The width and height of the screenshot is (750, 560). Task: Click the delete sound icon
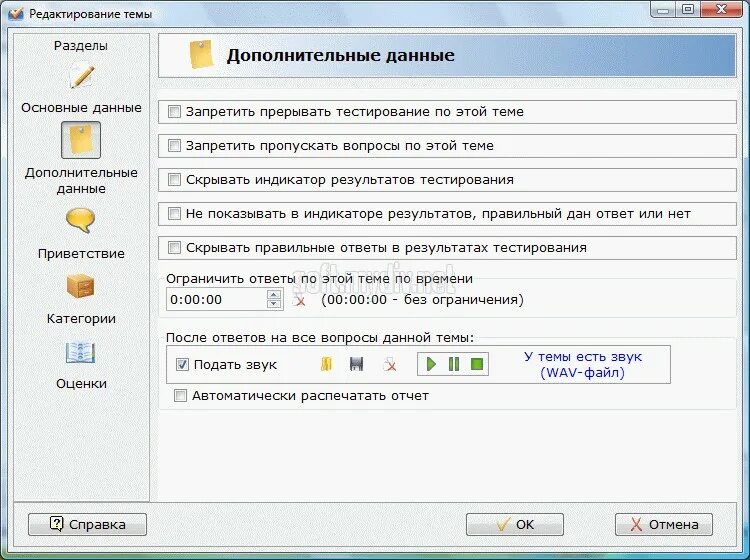390,365
